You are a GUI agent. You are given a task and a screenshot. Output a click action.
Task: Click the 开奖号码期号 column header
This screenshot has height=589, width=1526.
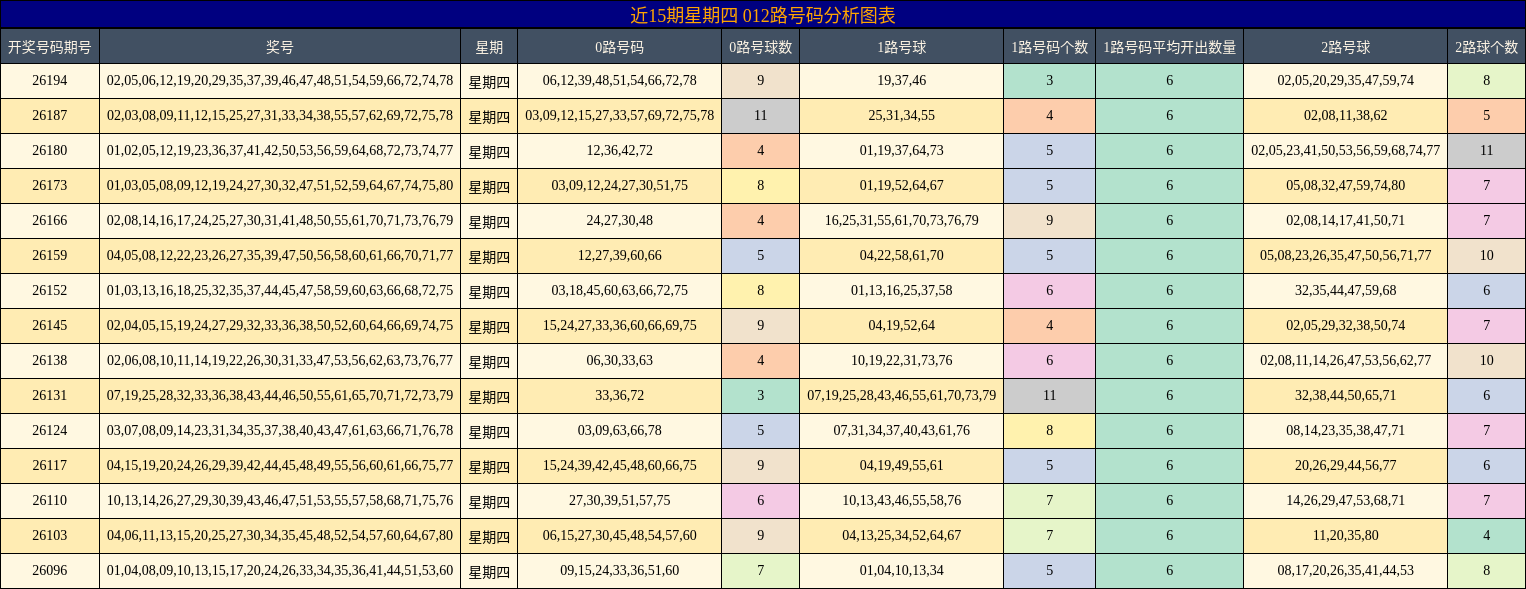pyautogui.click(x=50, y=47)
